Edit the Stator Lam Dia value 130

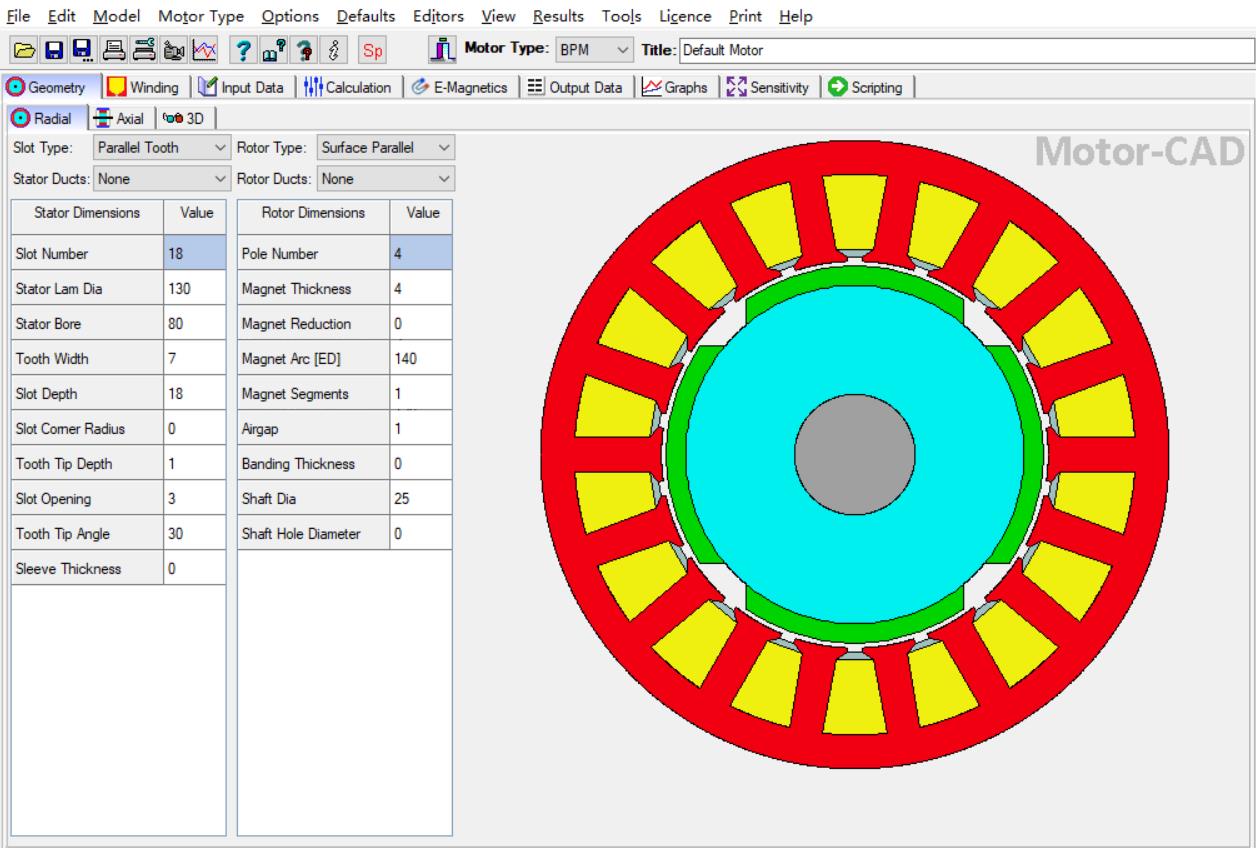[194, 288]
